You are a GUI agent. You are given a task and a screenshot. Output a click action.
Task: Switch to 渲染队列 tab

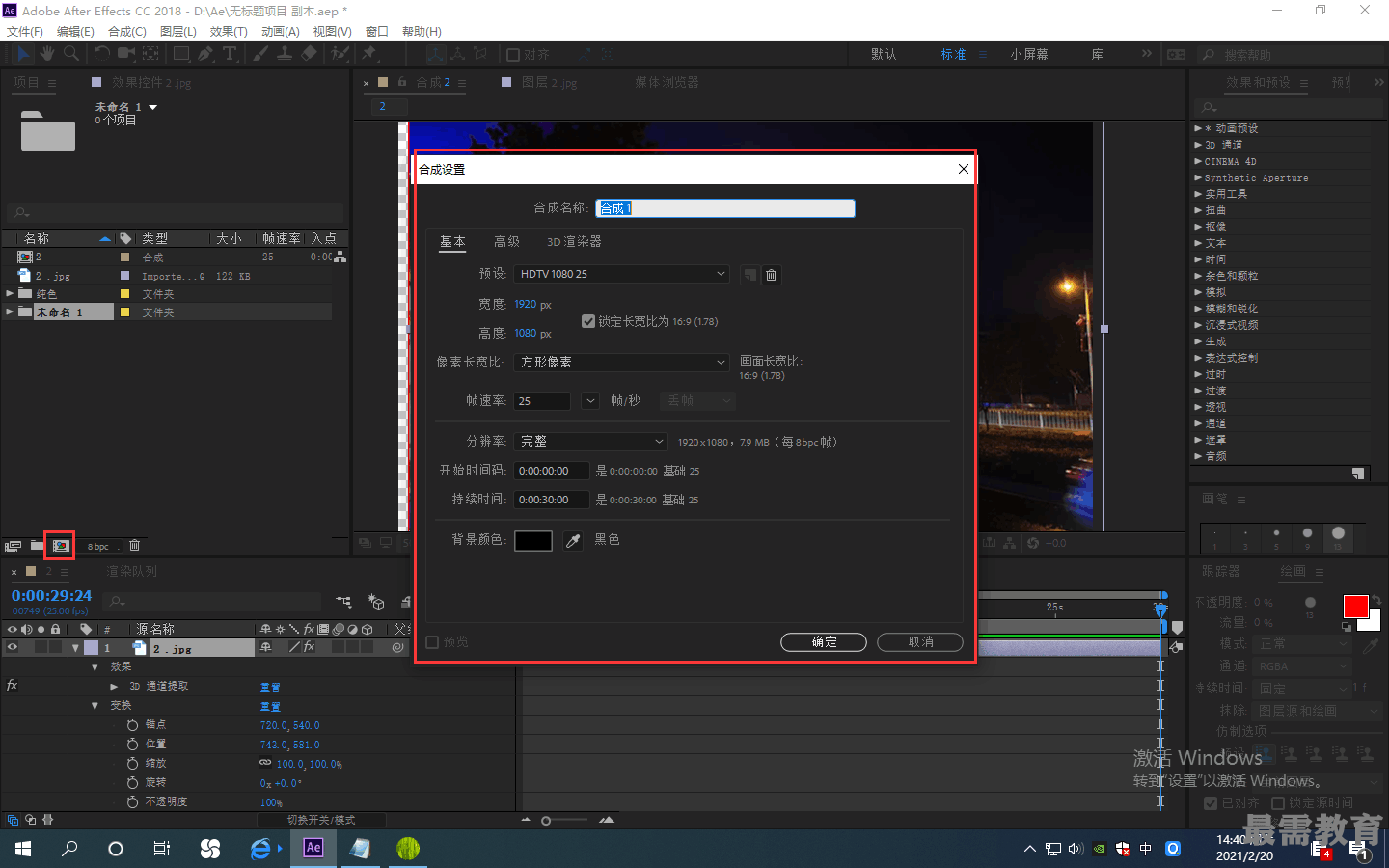pyautogui.click(x=131, y=572)
